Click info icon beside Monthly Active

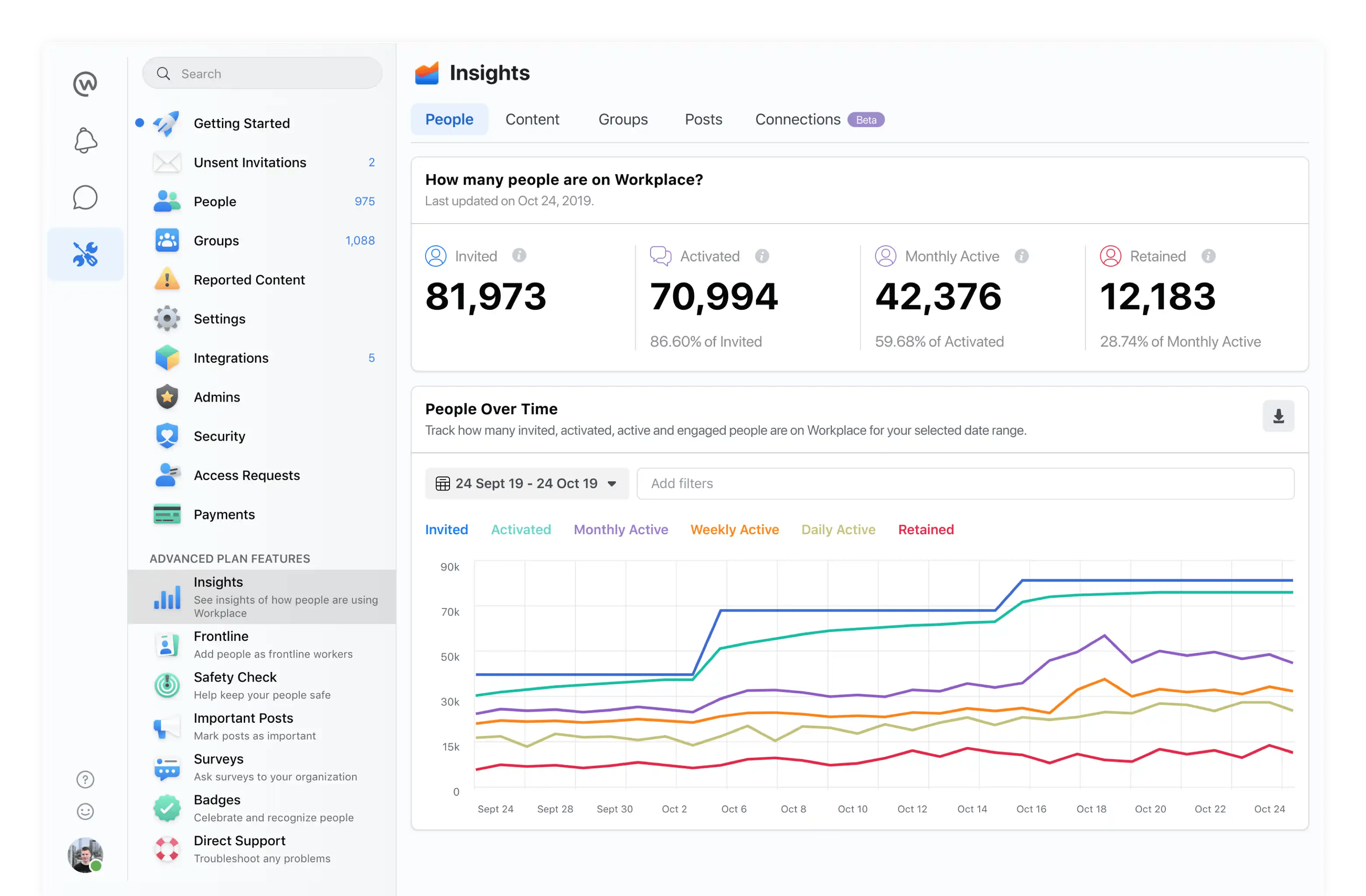pyautogui.click(x=1021, y=256)
